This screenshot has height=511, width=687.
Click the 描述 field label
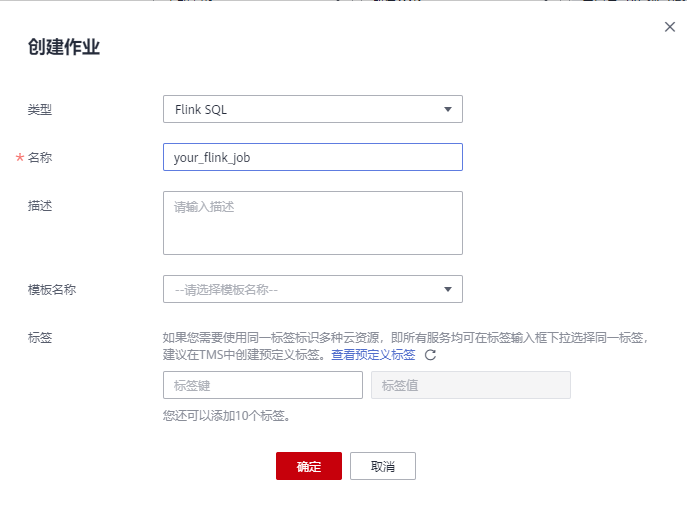click(40, 206)
